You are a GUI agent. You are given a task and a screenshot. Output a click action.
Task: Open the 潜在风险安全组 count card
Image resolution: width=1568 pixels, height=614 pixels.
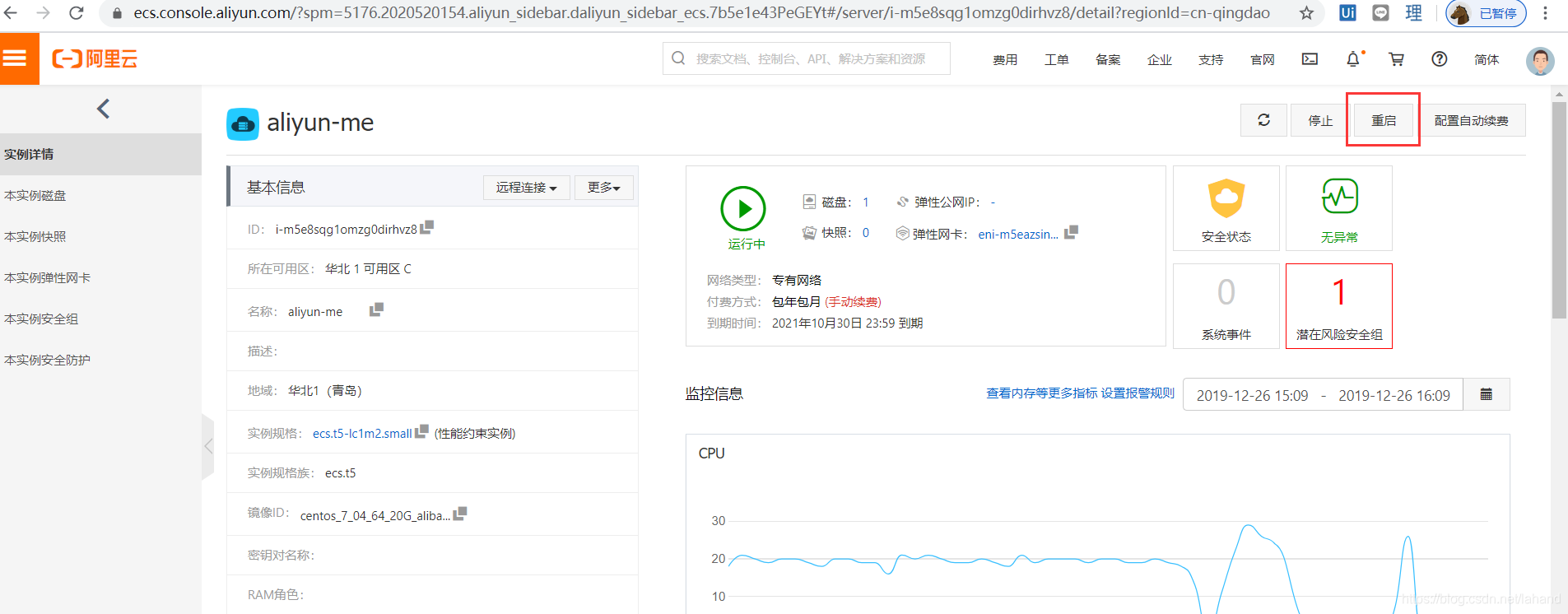click(1339, 306)
